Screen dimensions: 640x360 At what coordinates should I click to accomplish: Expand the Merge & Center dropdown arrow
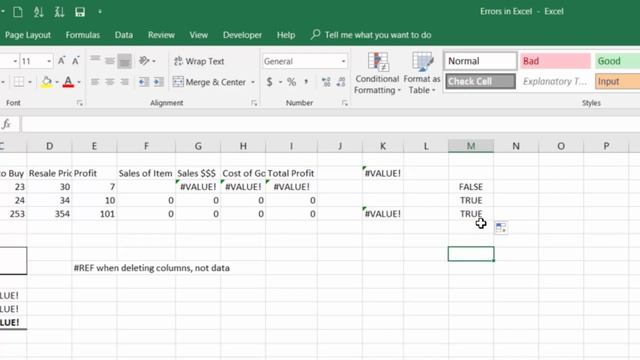pyautogui.click(x=253, y=82)
